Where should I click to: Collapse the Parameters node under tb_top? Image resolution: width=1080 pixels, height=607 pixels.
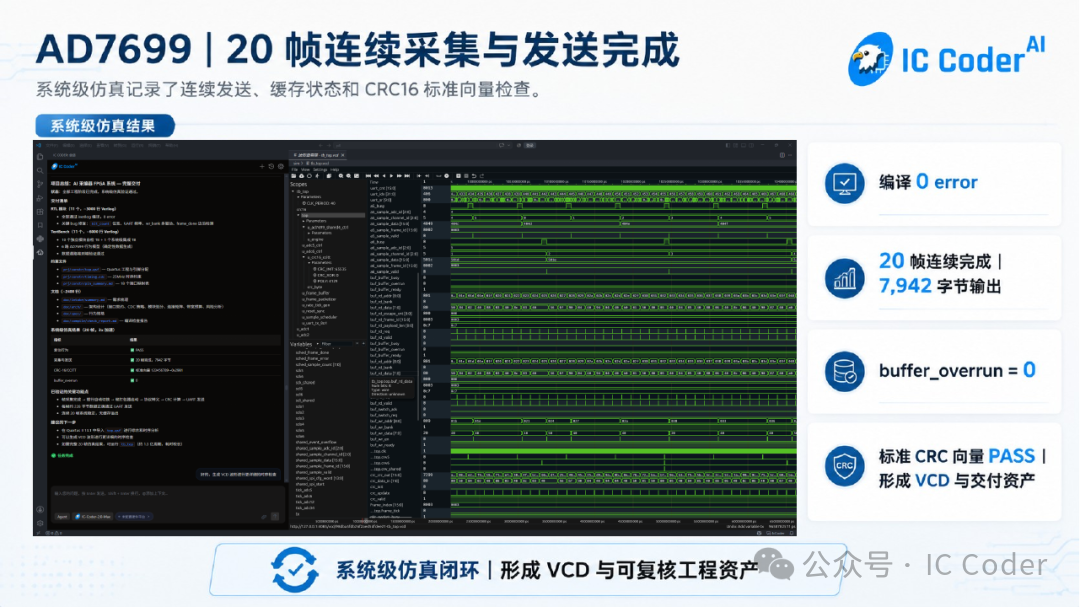[298, 197]
